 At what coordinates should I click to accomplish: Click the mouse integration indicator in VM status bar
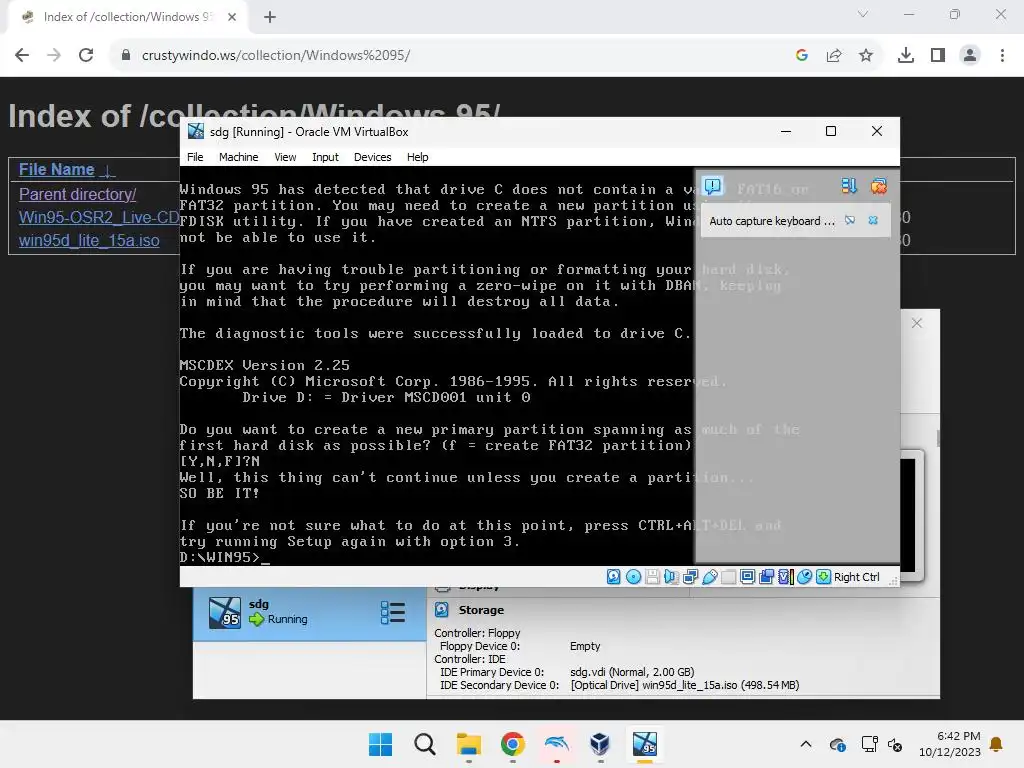[x=805, y=577]
